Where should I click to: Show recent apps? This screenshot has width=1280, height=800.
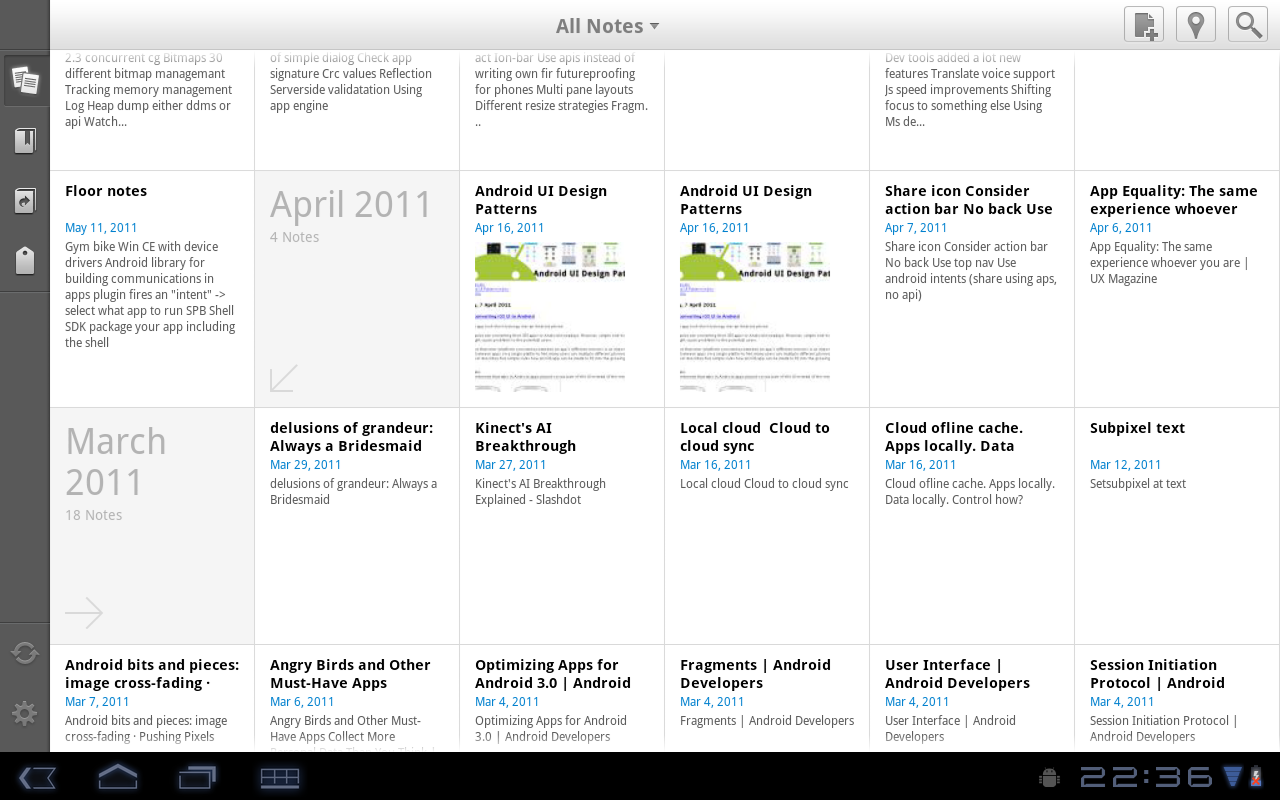198,777
